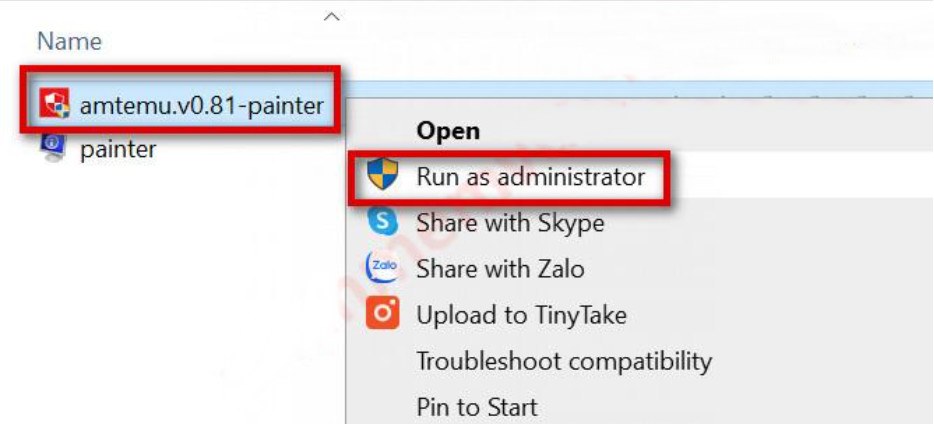Click blank column header space right of Name

(x=600, y=41)
